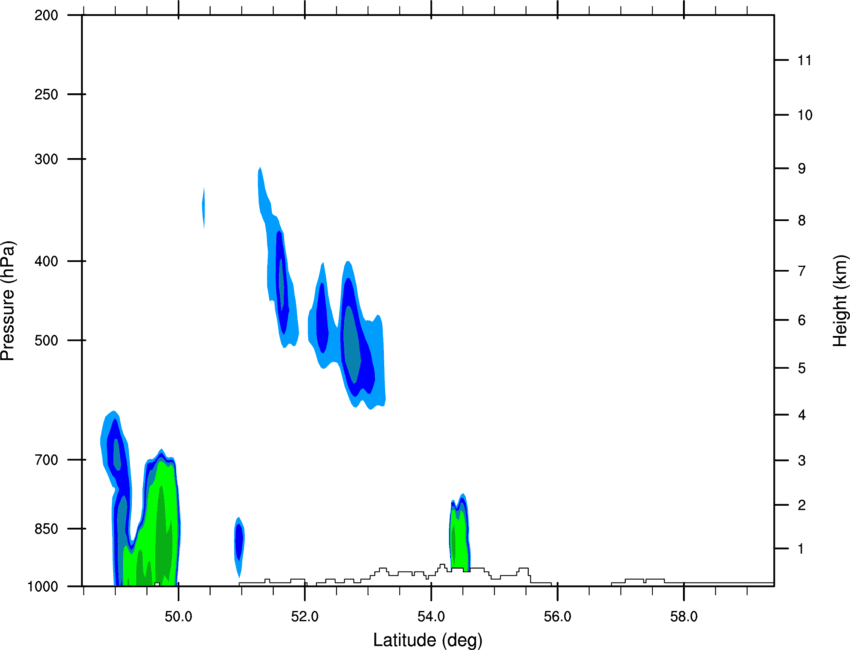Pick the 3 km height label
The image size is (850, 650).
tap(801, 461)
